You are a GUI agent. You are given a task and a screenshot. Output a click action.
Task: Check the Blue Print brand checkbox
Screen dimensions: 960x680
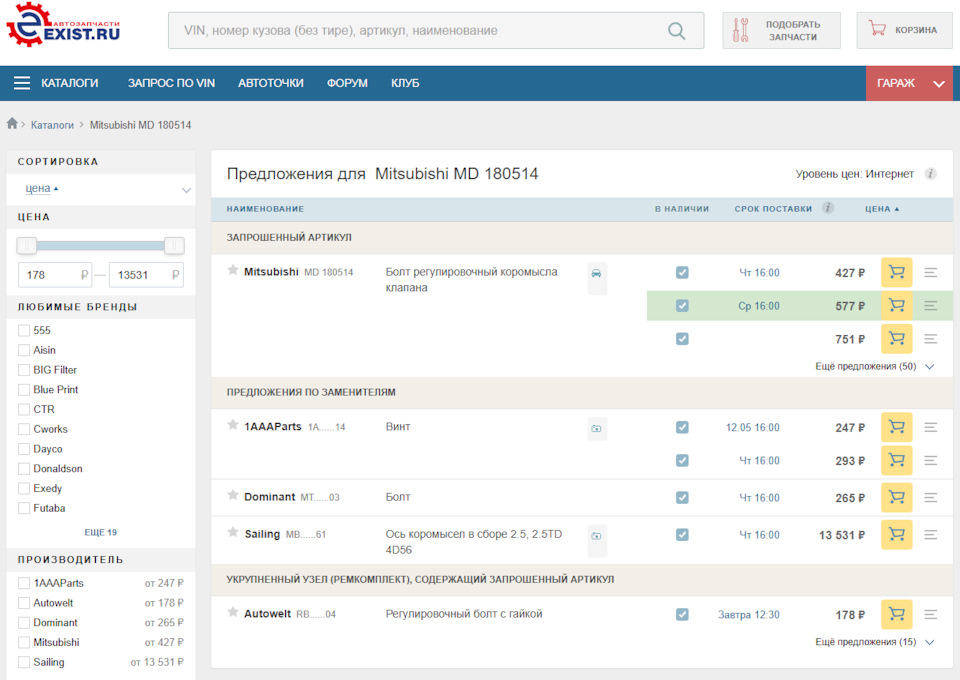pos(24,390)
